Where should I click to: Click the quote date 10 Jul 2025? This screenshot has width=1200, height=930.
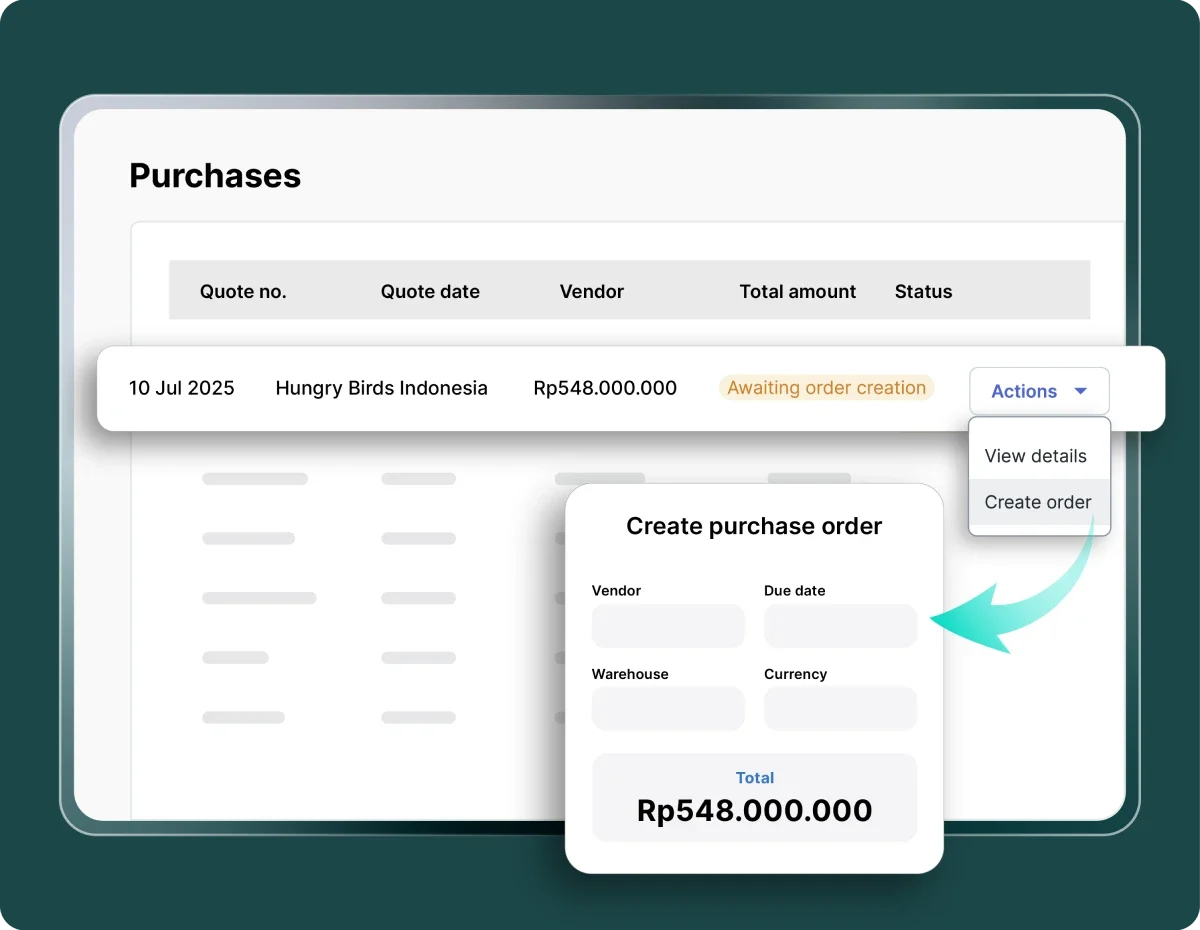(x=182, y=388)
